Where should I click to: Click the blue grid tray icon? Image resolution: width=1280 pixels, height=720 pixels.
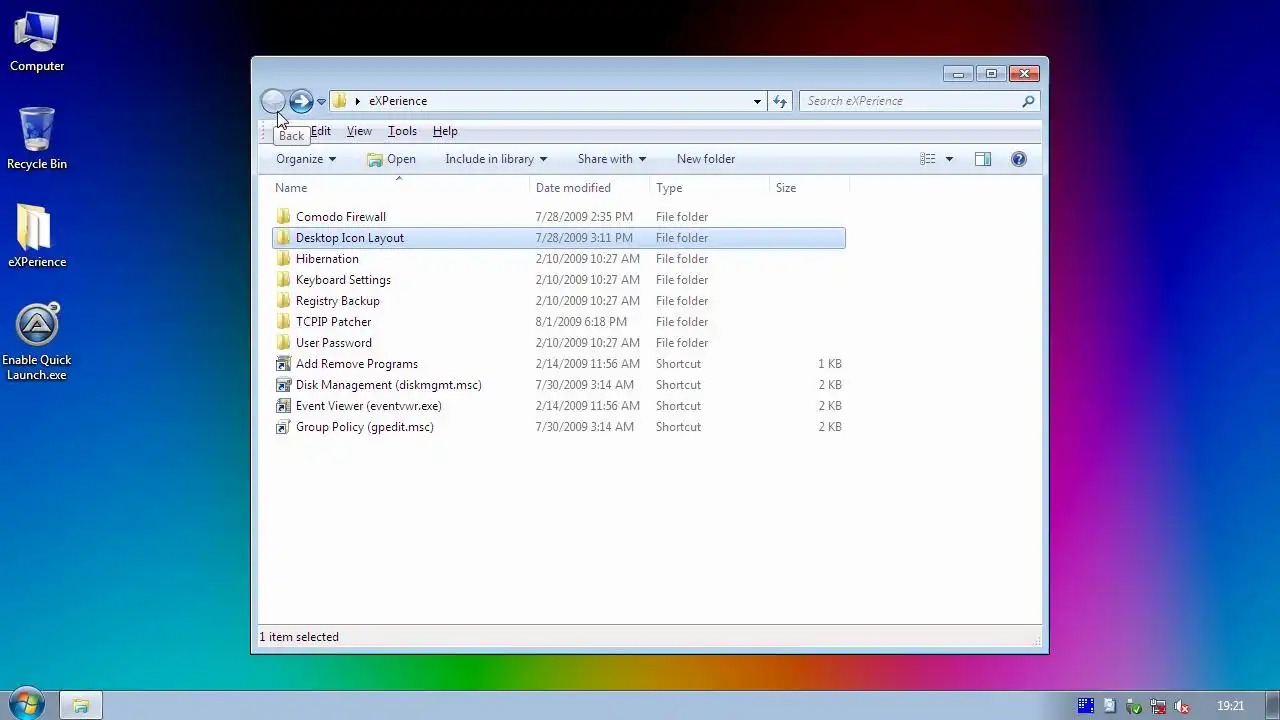(x=1085, y=706)
